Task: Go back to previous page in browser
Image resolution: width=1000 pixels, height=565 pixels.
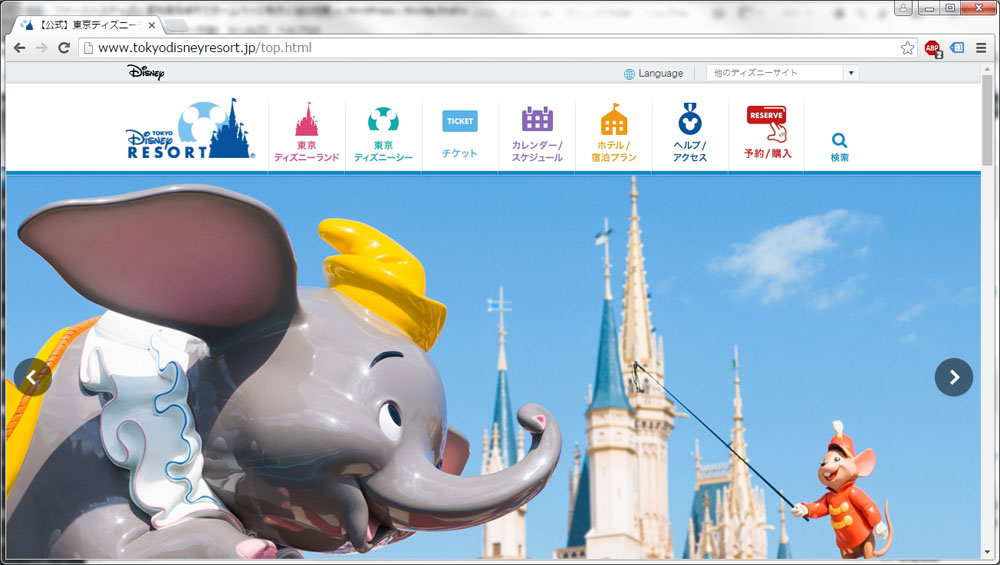Action: click(x=20, y=48)
